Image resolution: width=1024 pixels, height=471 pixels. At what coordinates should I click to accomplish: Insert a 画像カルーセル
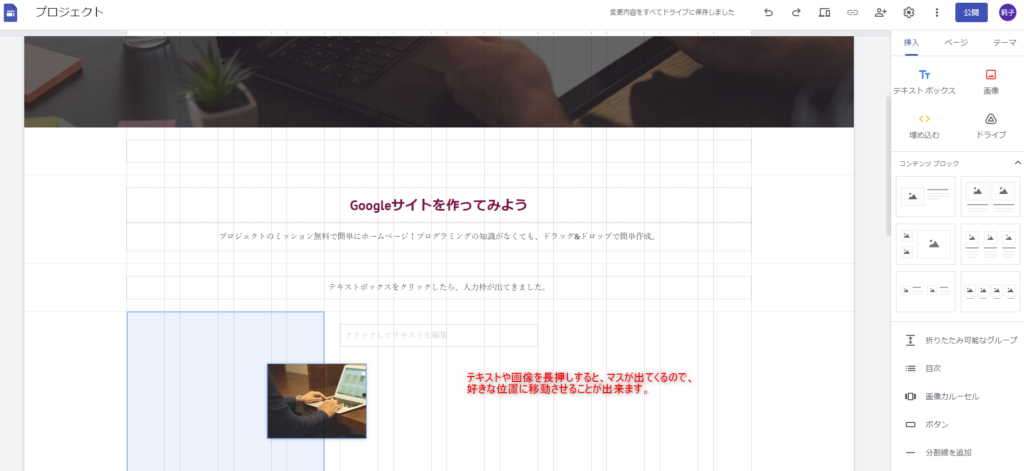click(951, 396)
